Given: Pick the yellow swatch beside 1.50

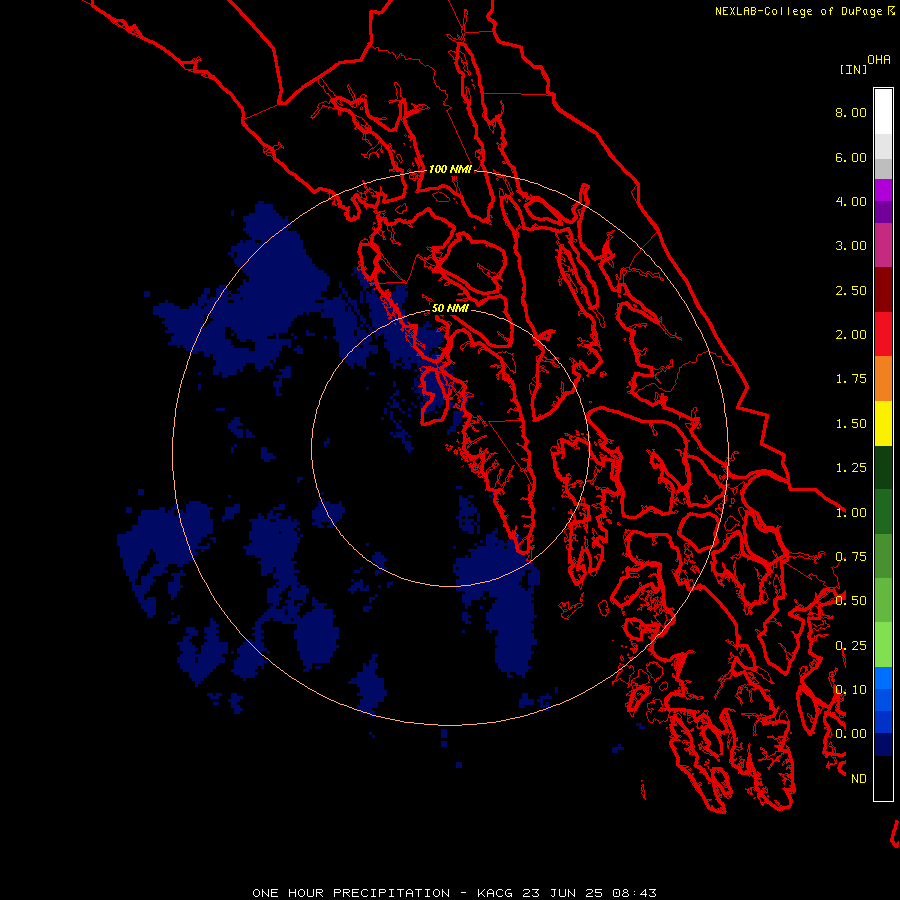Looking at the screenshot, I should click(883, 424).
